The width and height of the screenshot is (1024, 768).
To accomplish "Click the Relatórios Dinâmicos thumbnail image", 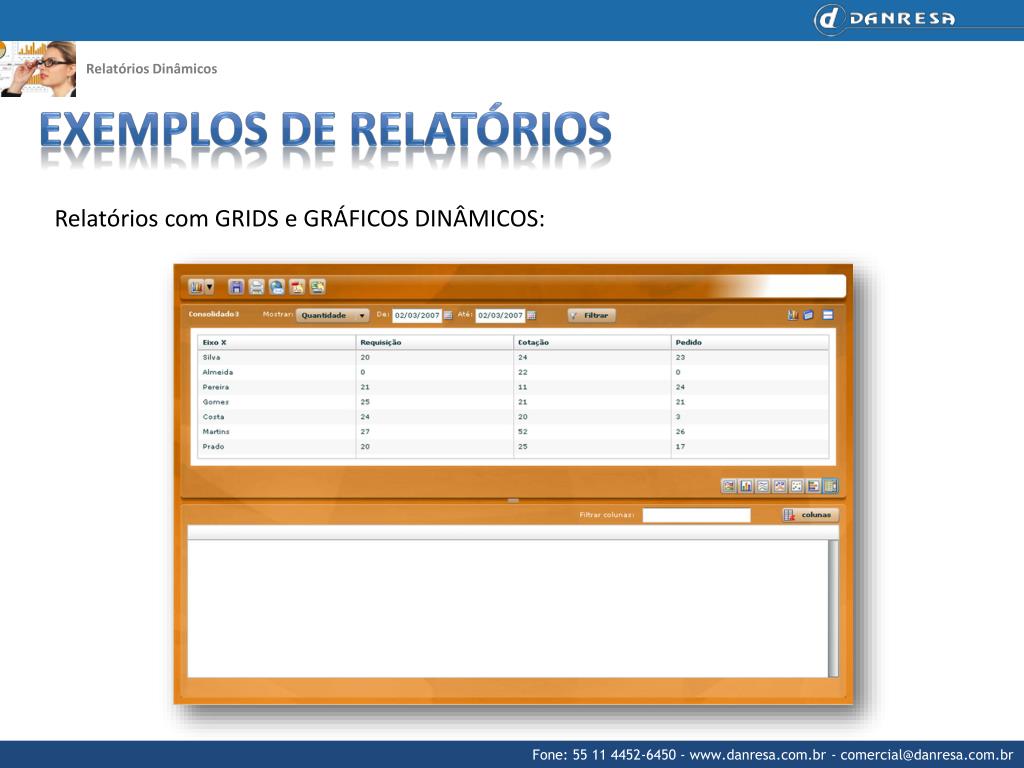I will point(38,69).
